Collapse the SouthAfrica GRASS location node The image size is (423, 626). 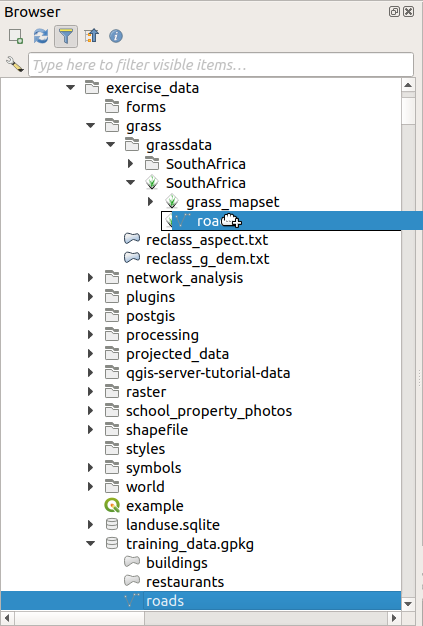coord(130,182)
